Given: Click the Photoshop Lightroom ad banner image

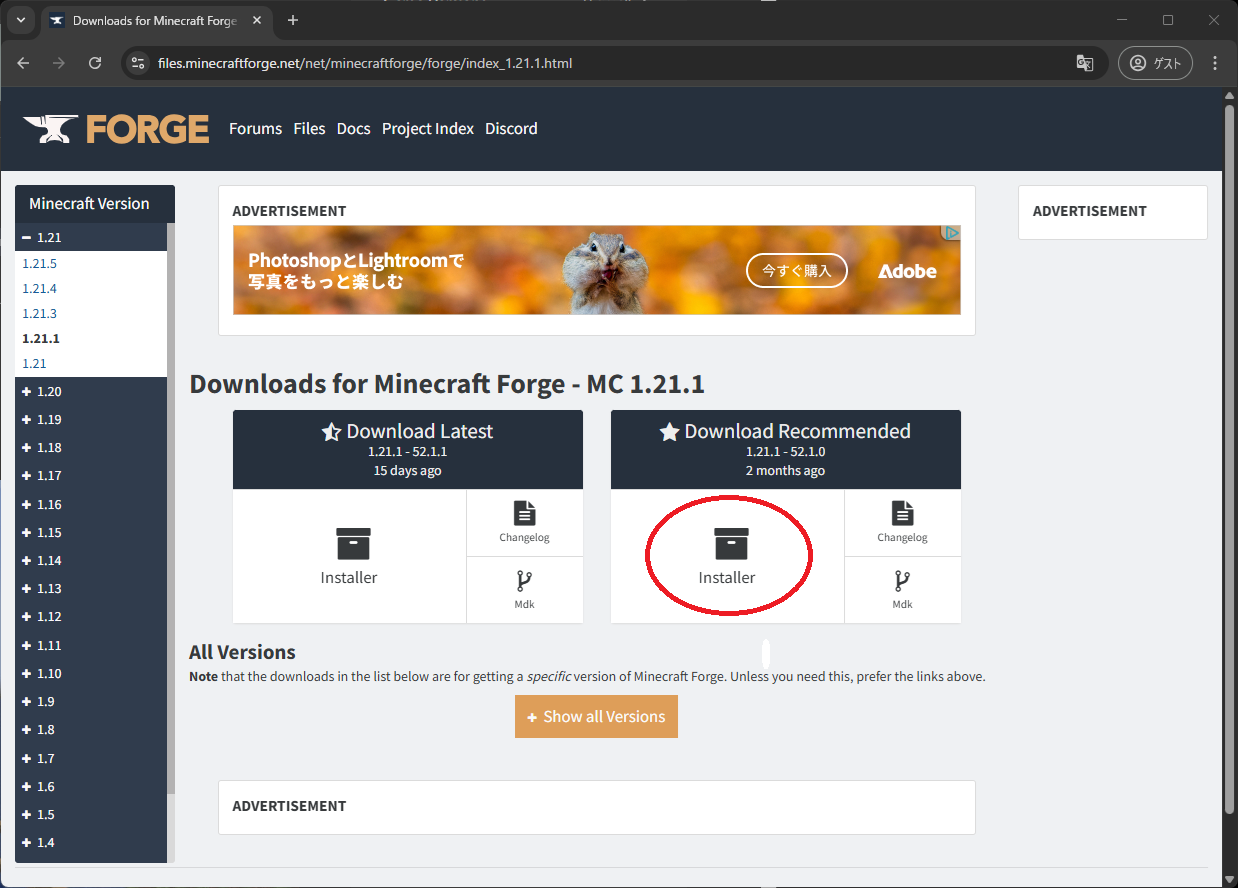Looking at the screenshot, I should [597, 270].
